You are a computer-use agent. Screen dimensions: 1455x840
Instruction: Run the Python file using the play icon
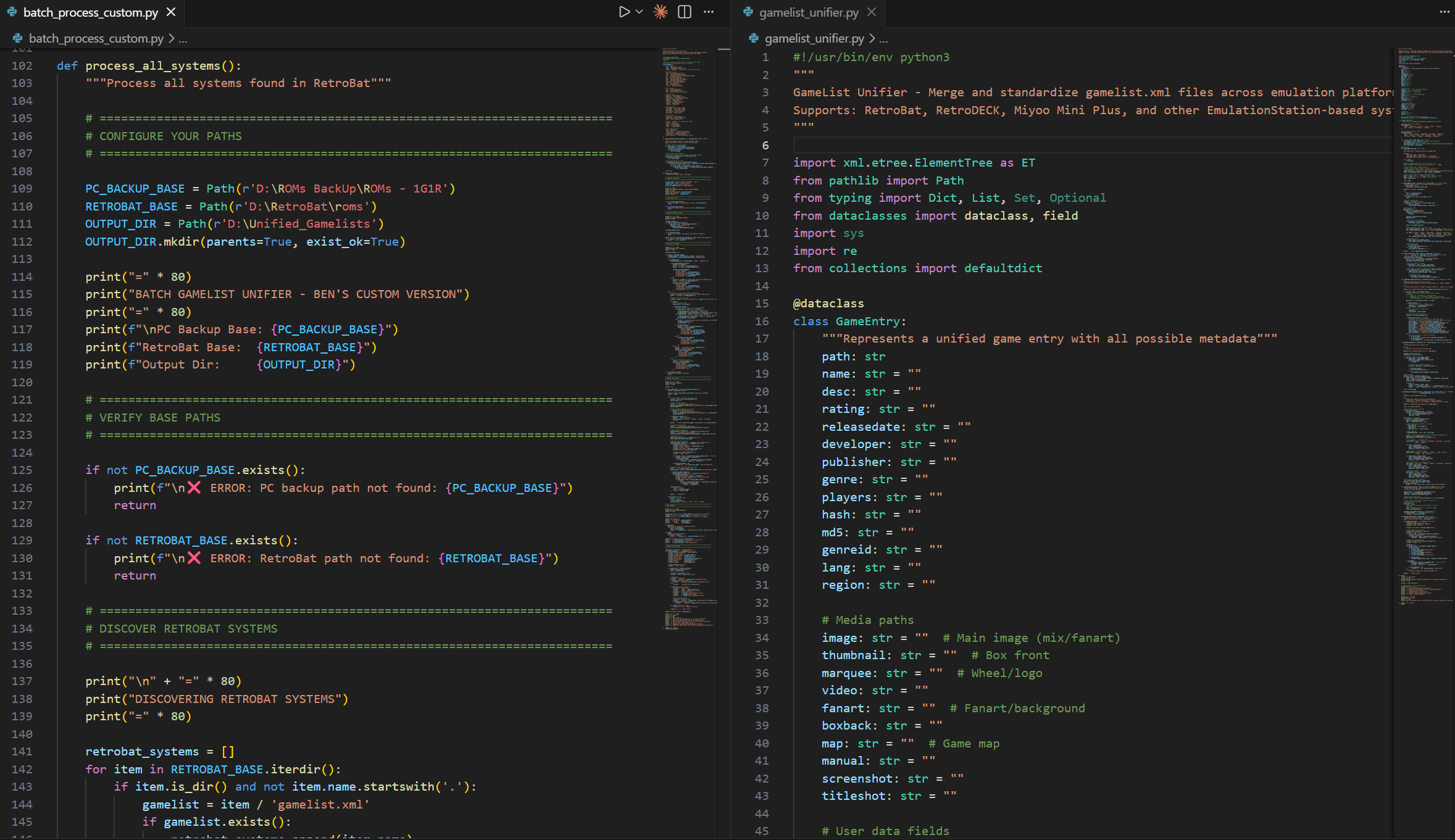[x=624, y=11]
